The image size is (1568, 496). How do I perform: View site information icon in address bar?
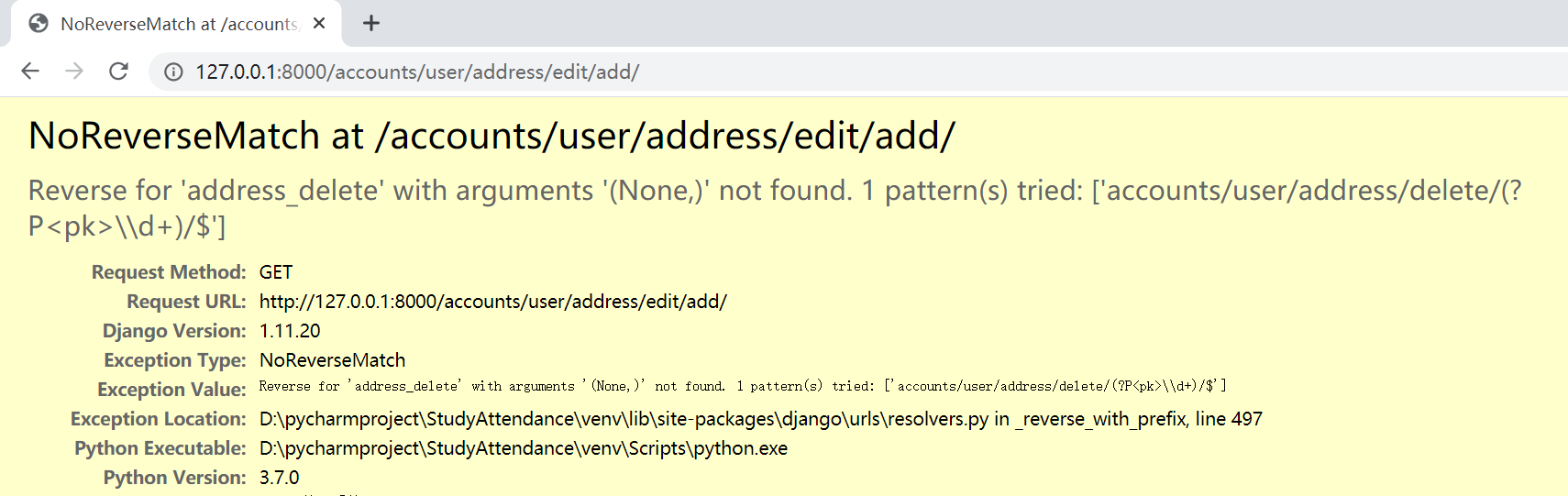click(173, 72)
